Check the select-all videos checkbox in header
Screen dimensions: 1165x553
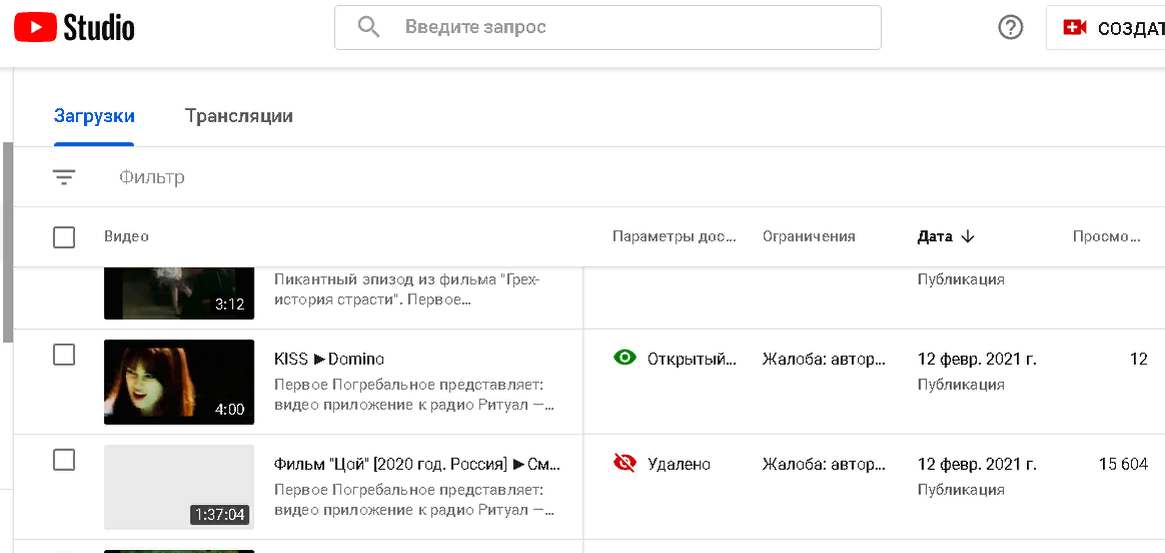pyautogui.click(x=64, y=238)
